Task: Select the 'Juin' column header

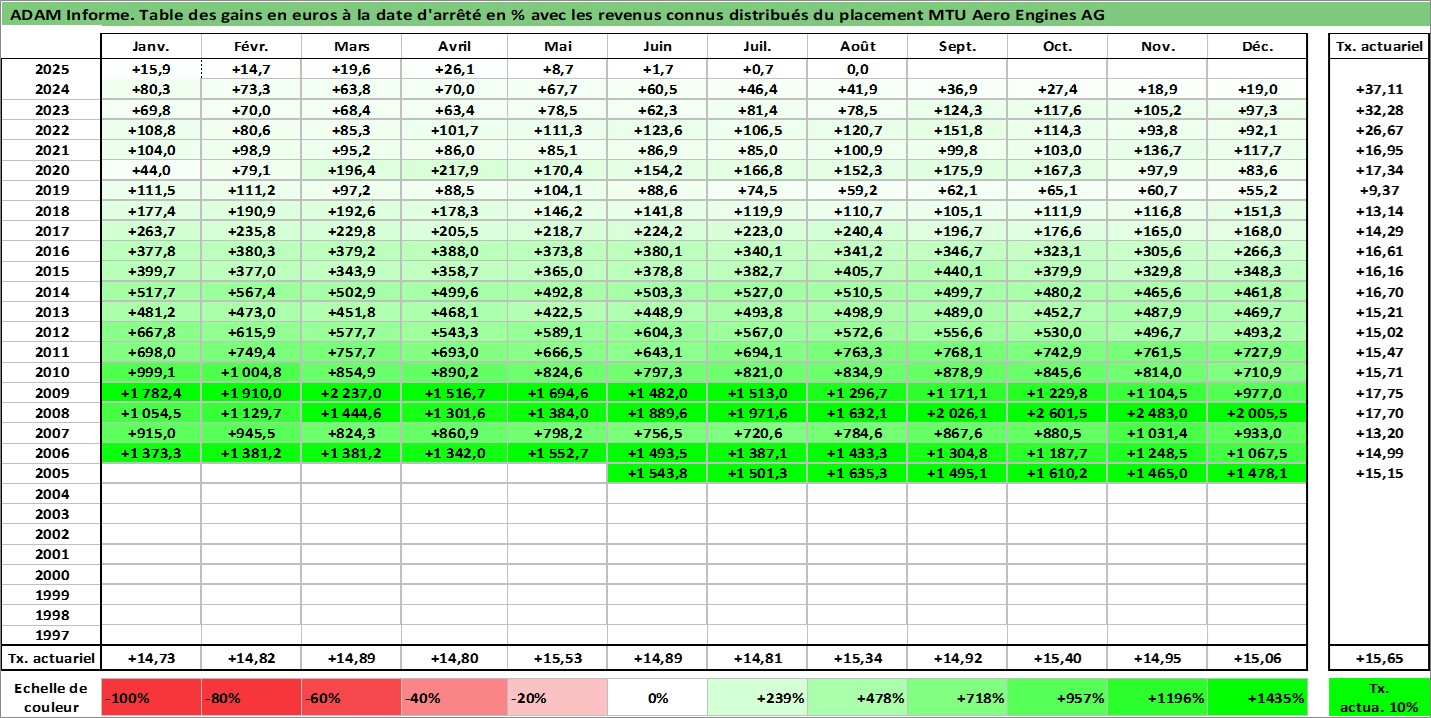Action: pos(657,47)
